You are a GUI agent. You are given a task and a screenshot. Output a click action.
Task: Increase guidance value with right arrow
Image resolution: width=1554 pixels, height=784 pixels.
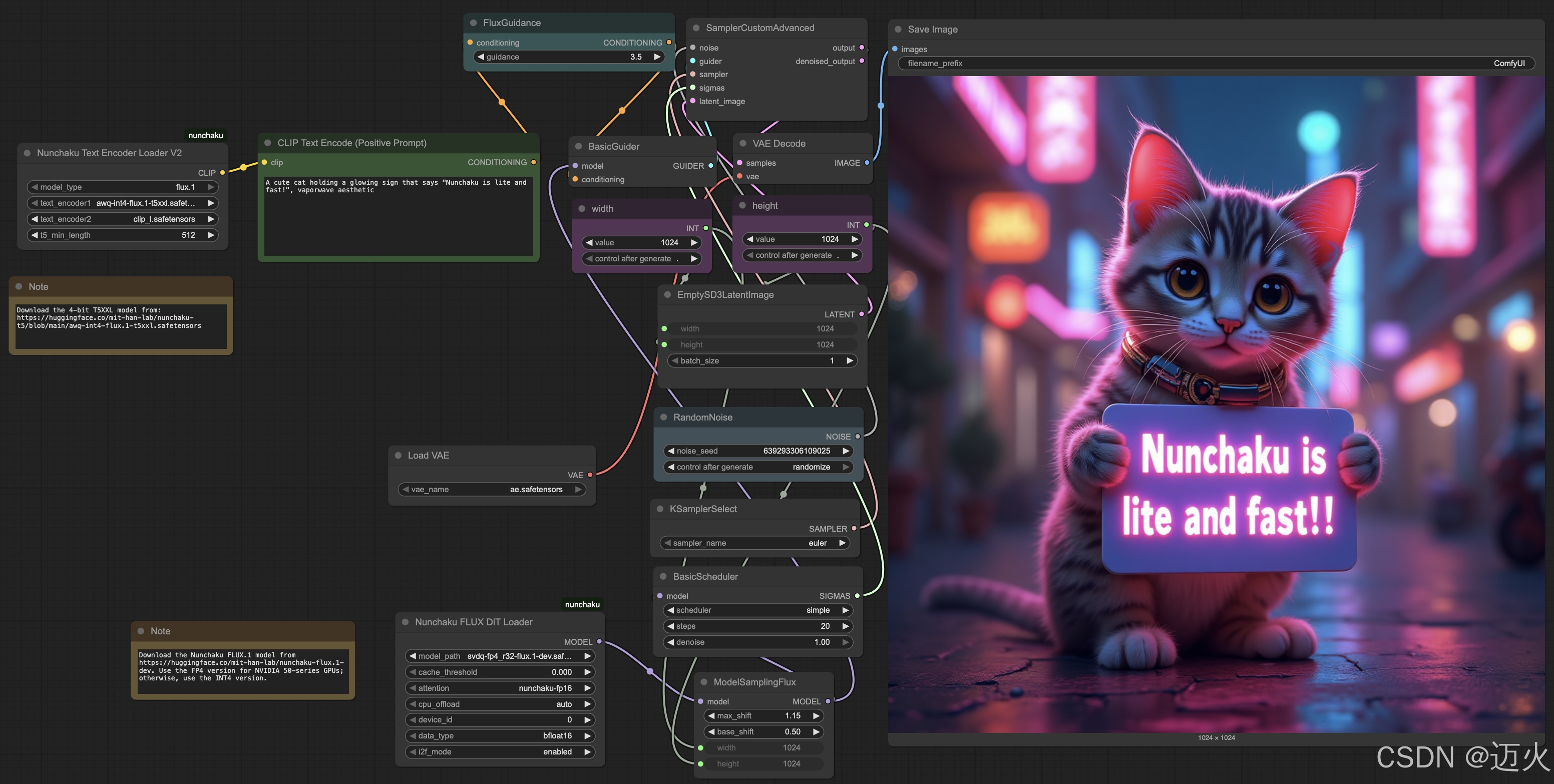(x=657, y=57)
